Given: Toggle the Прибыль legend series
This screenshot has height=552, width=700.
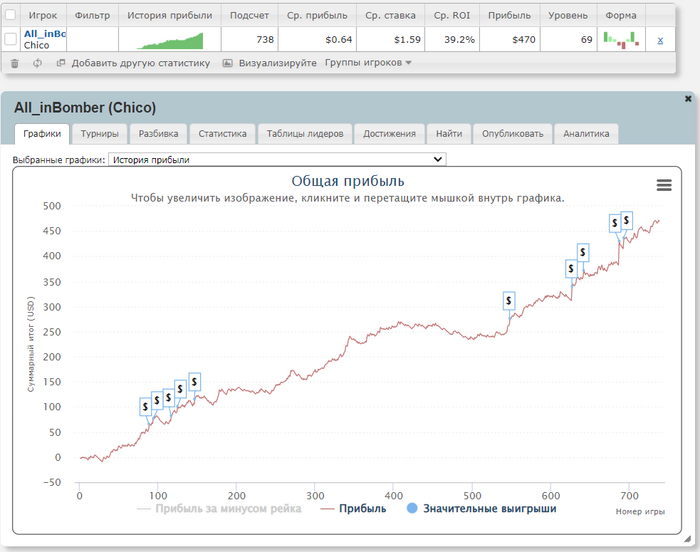Looking at the screenshot, I should tap(353, 509).
